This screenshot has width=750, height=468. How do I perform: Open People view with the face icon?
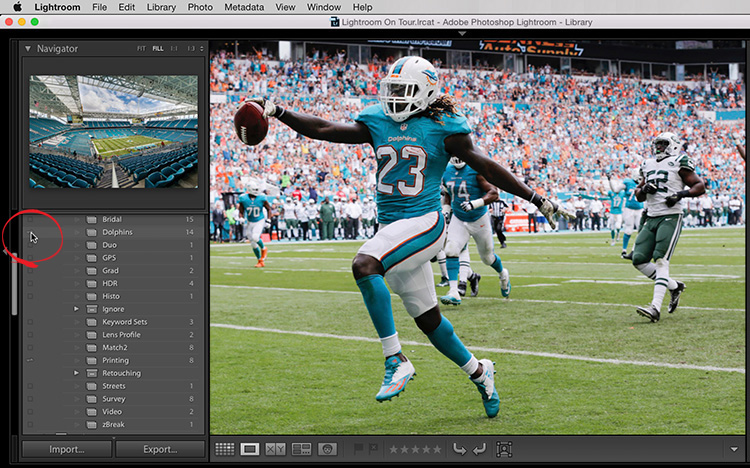pyautogui.click(x=327, y=449)
